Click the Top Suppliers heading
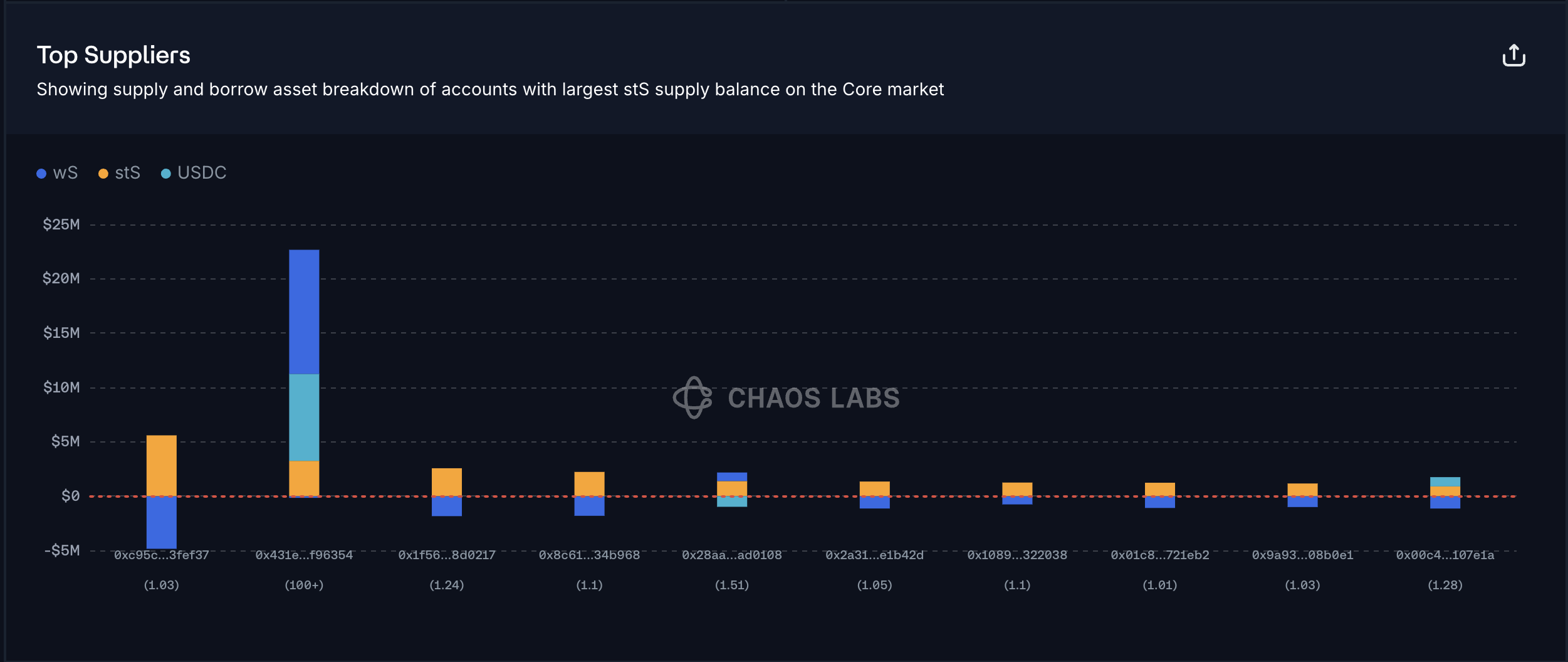1568x662 pixels. (x=113, y=55)
